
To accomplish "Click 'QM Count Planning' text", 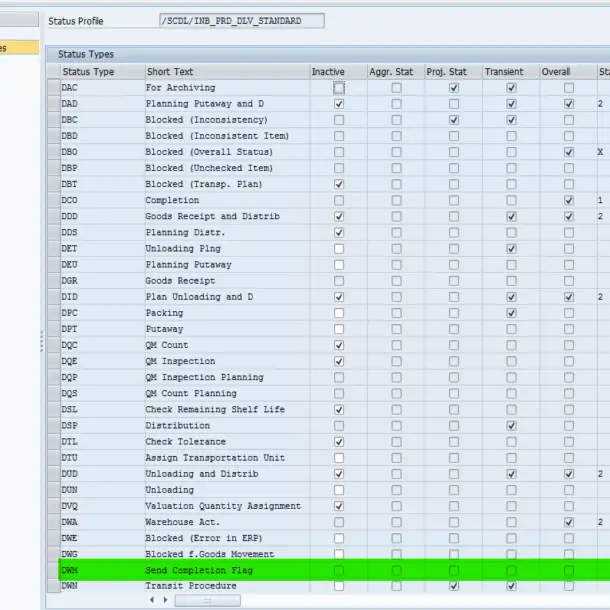I will 191,393.
